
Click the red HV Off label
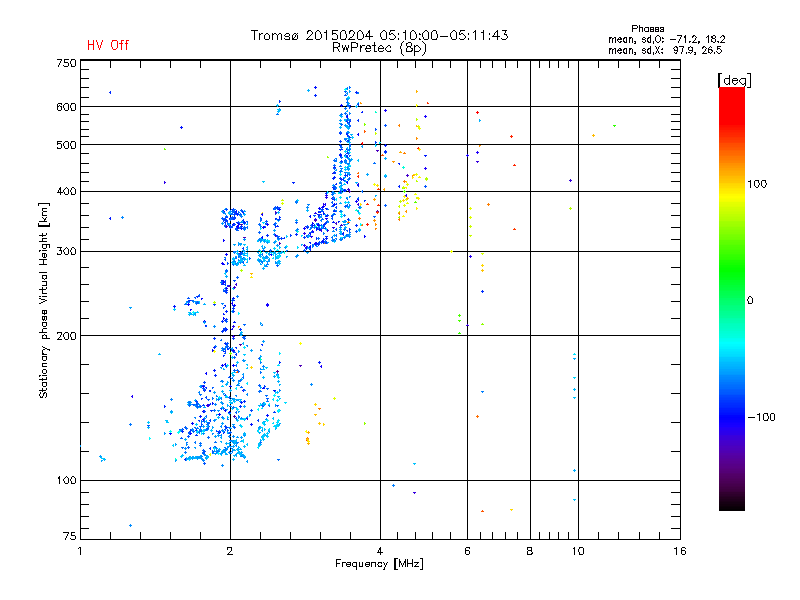pyautogui.click(x=108, y=45)
